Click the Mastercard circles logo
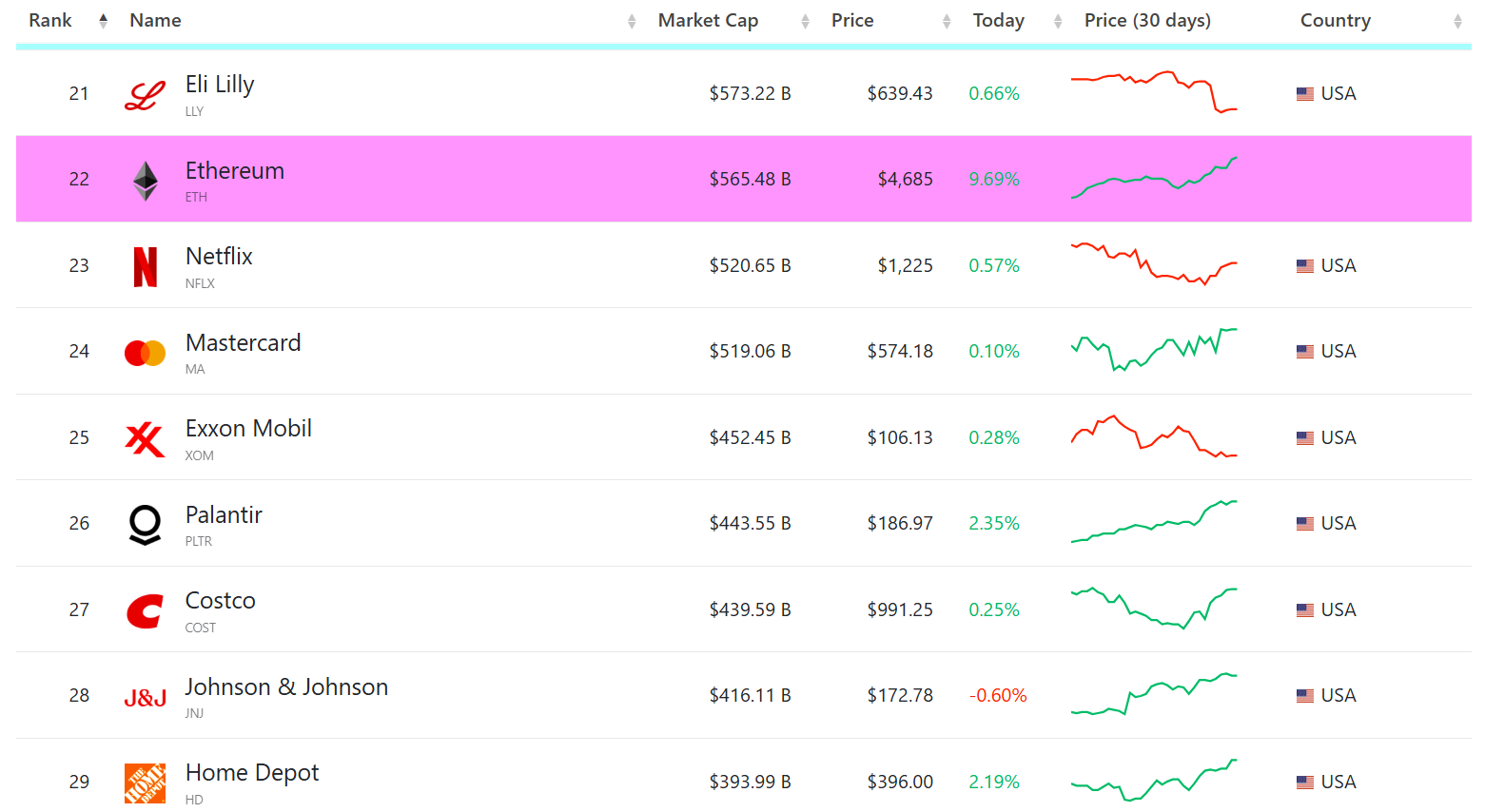This screenshot has width=1485, height=812. tap(145, 353)
